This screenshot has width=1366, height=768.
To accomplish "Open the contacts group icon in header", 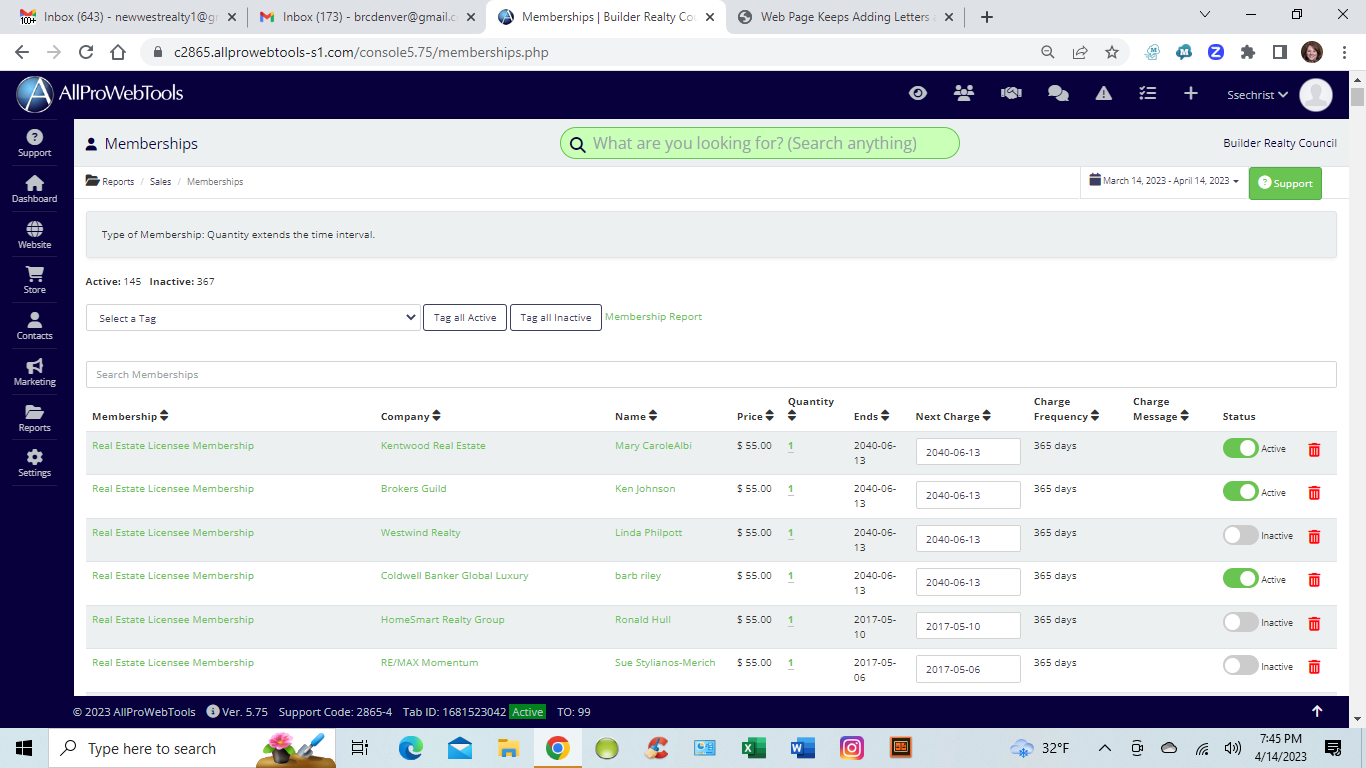I will [x=964, y=93].
